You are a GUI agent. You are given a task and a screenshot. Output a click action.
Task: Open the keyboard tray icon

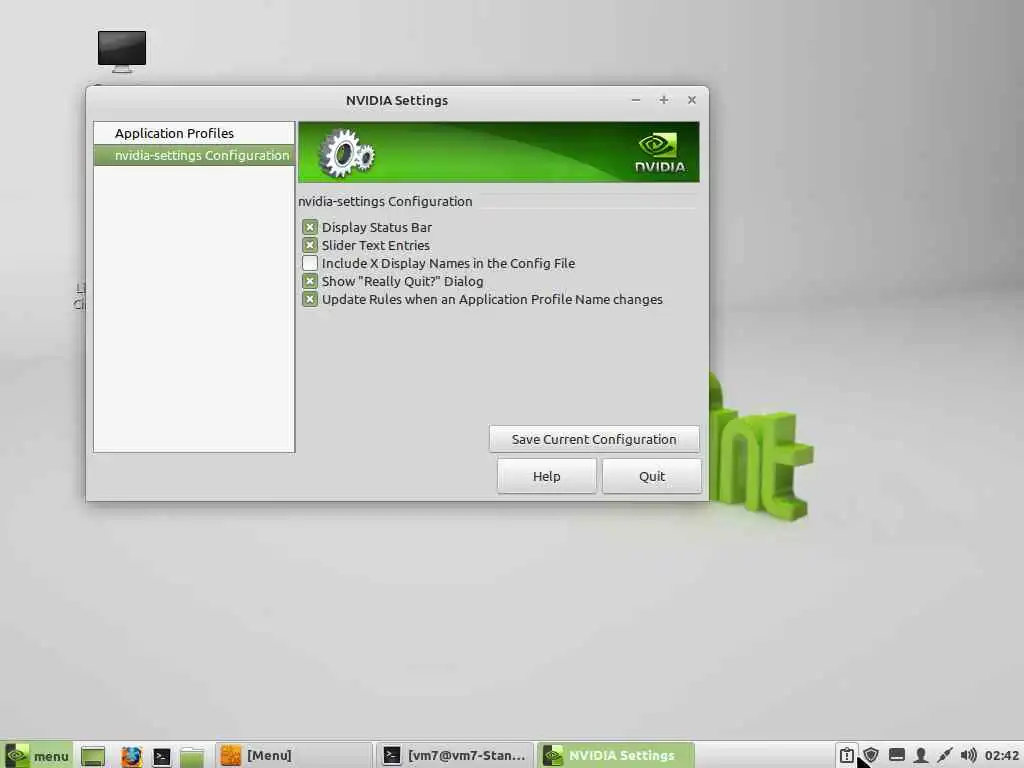click(897, 755)
